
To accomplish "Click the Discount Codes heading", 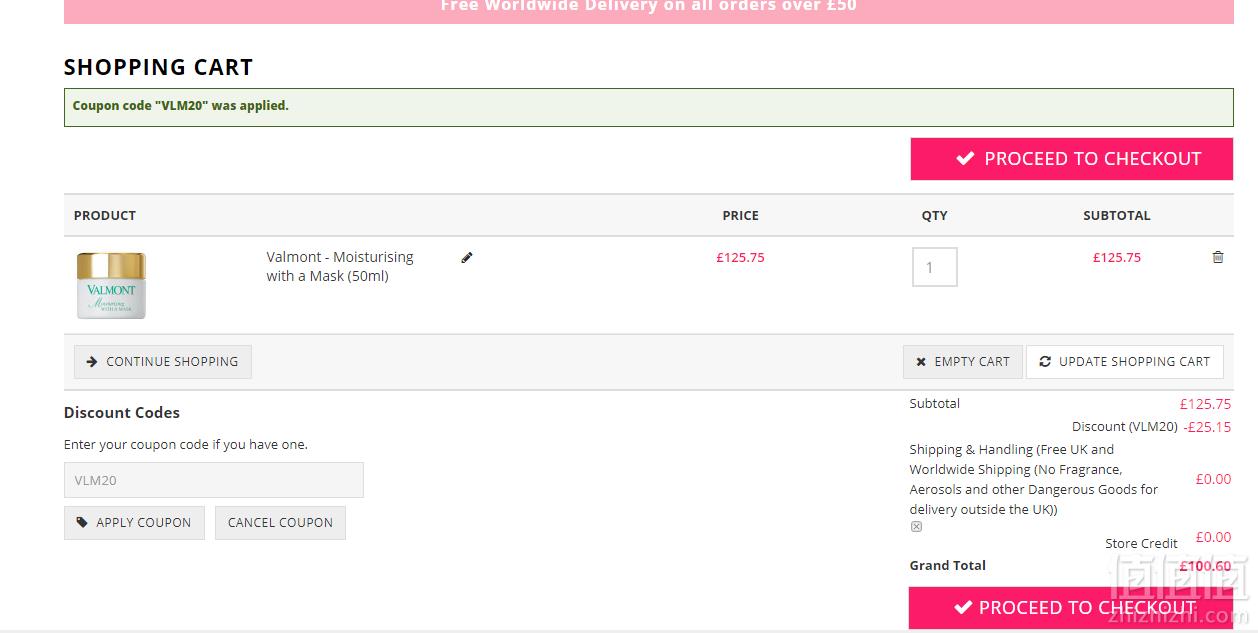I will [122, 412].
